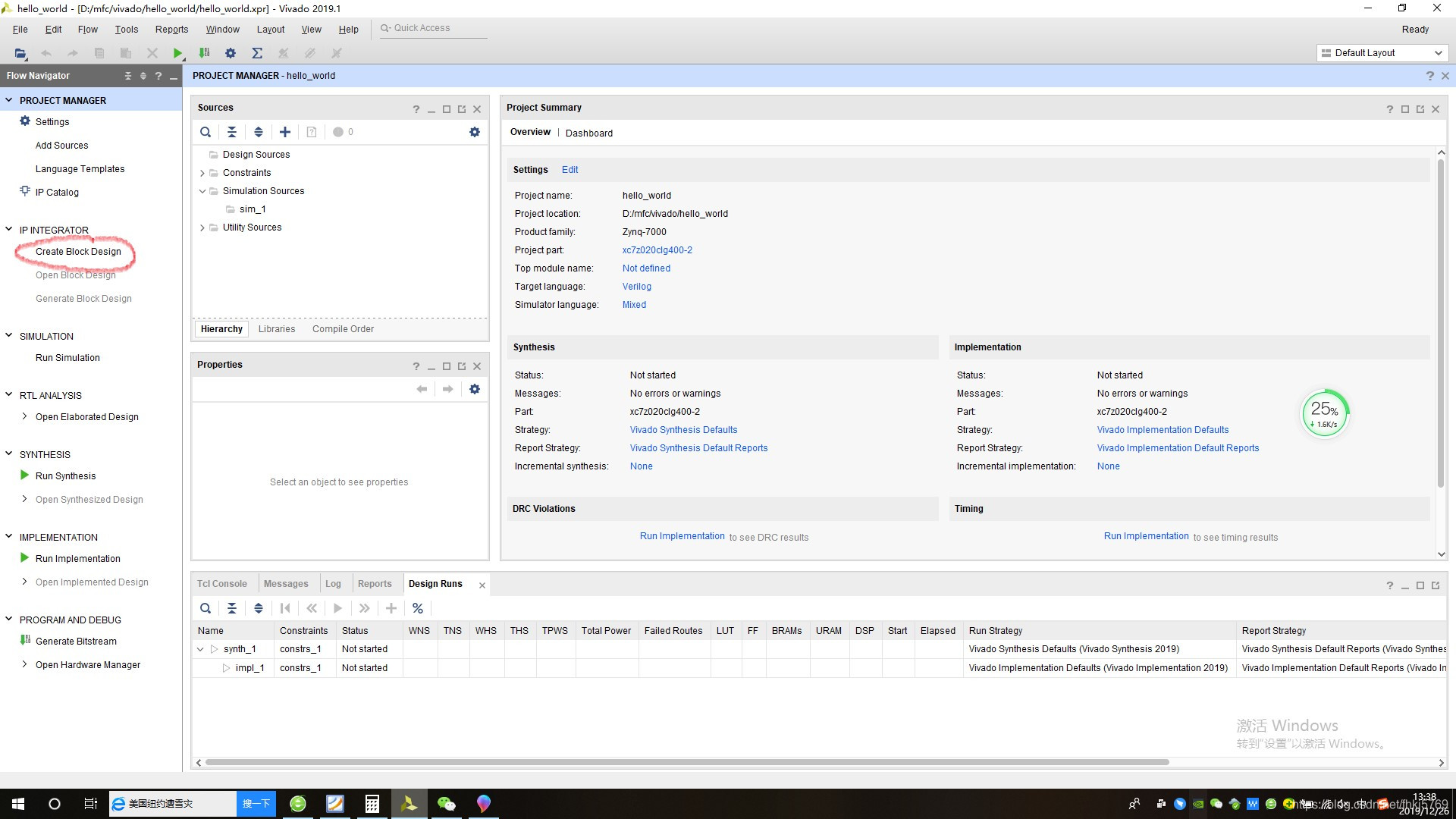1456x819 pixels.
Task: Click the Add Sources plus icon
Action: pyautogui.click(x=285, y=132)
